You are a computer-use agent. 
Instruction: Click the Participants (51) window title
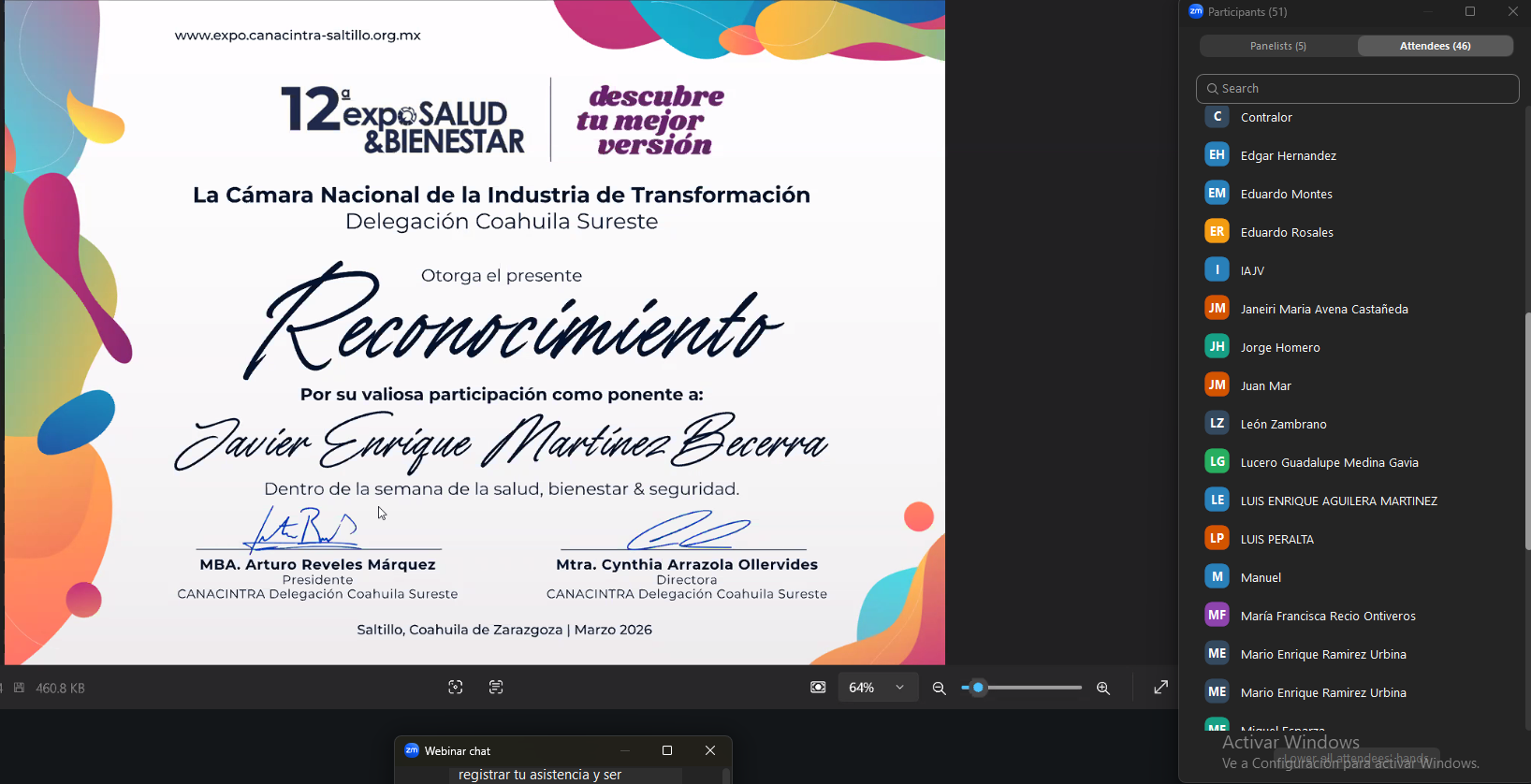[x=1247, y=12]
